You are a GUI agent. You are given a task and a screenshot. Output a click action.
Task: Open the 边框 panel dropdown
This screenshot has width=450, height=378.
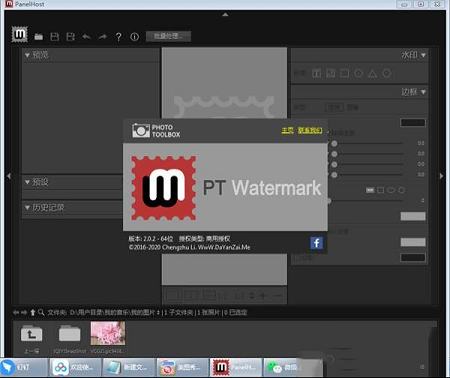pyautogui.click(x=423, y=92)
